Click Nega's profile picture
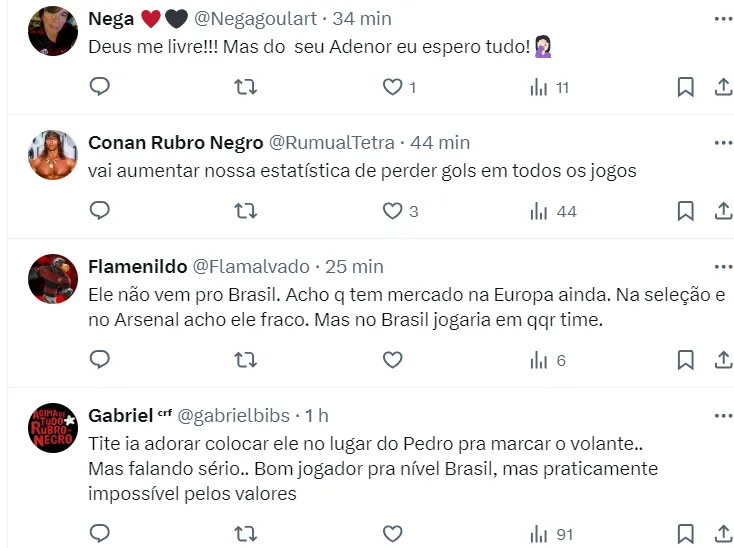Image resolution: width=734 pixels, height=548 pixels. click(x=53, y=31)
